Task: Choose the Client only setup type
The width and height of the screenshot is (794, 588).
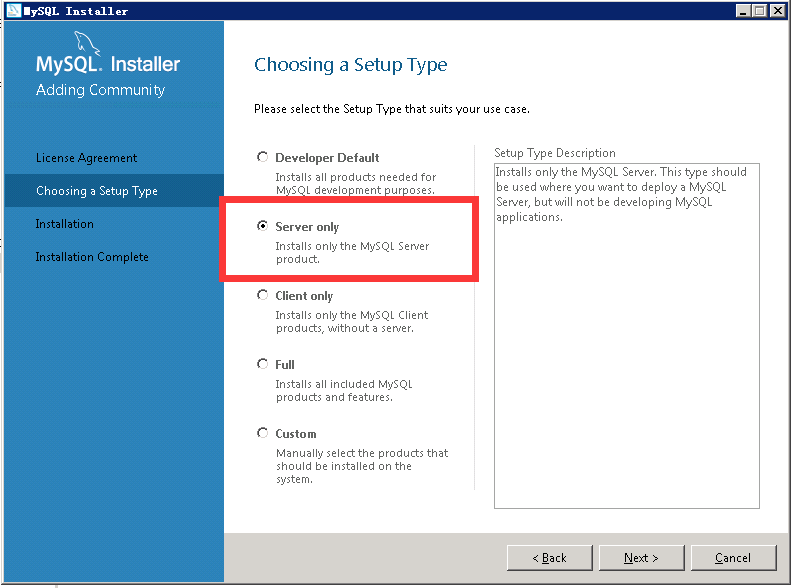Action: [262, 295]
